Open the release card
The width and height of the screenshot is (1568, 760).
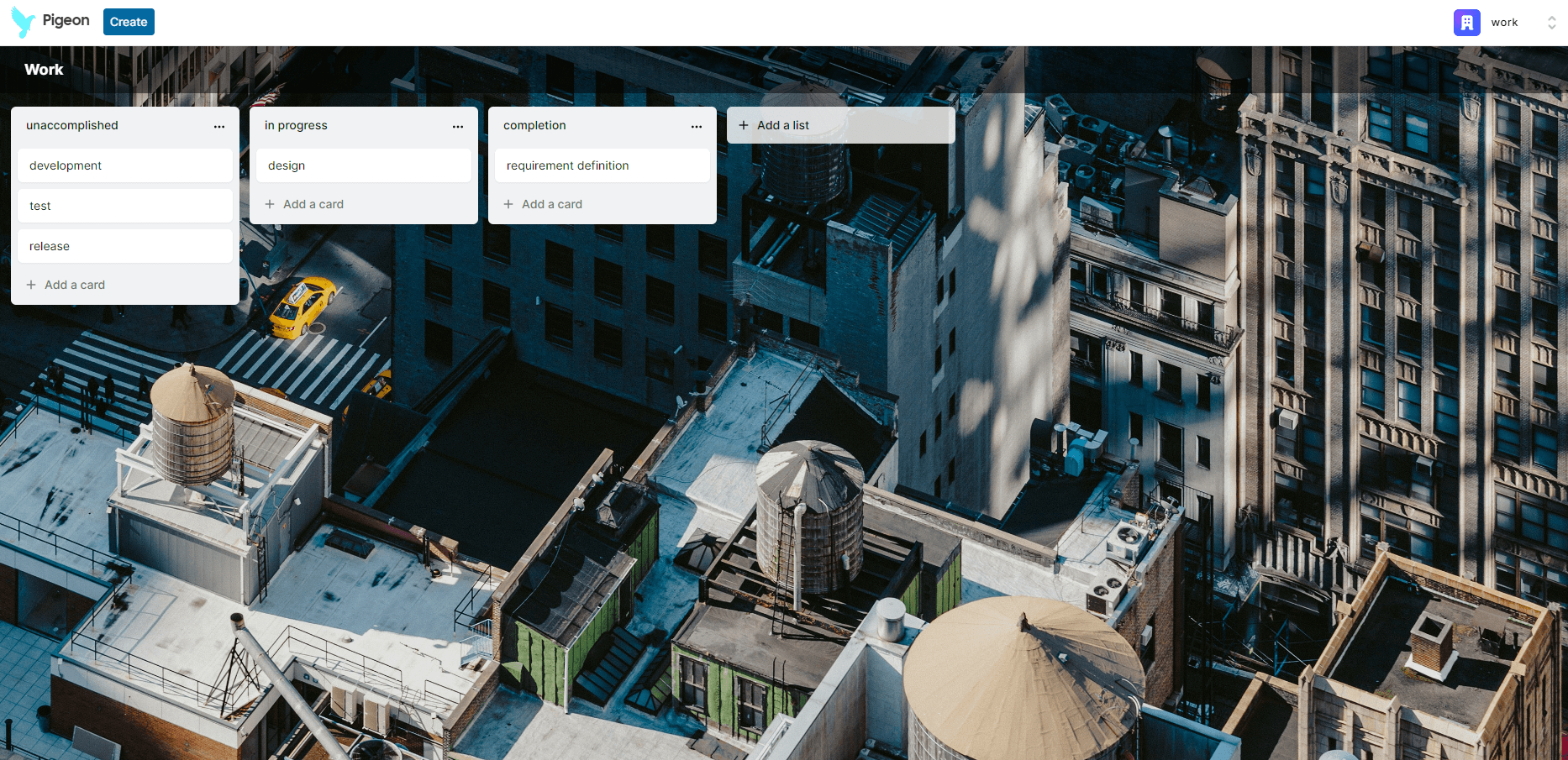click(124, 246)
